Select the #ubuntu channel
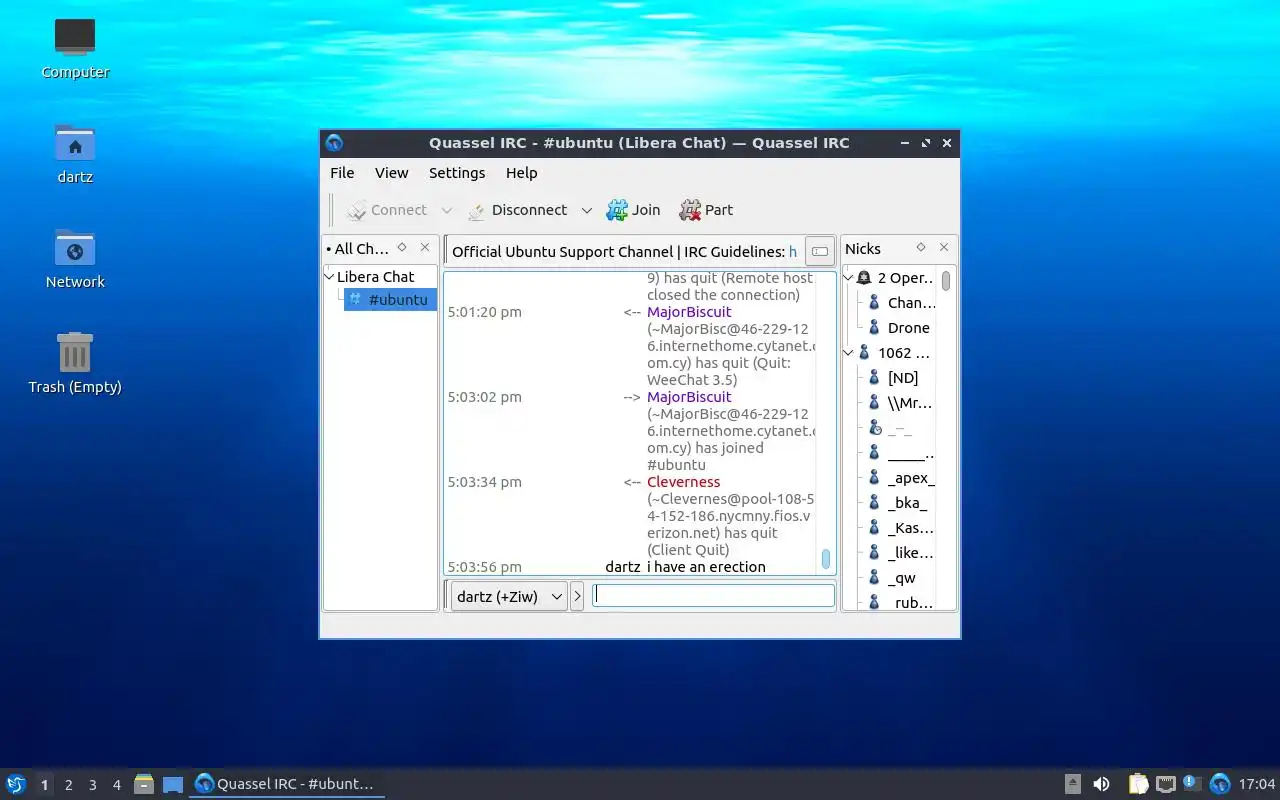1280x800 pixels. pos(390,300)
